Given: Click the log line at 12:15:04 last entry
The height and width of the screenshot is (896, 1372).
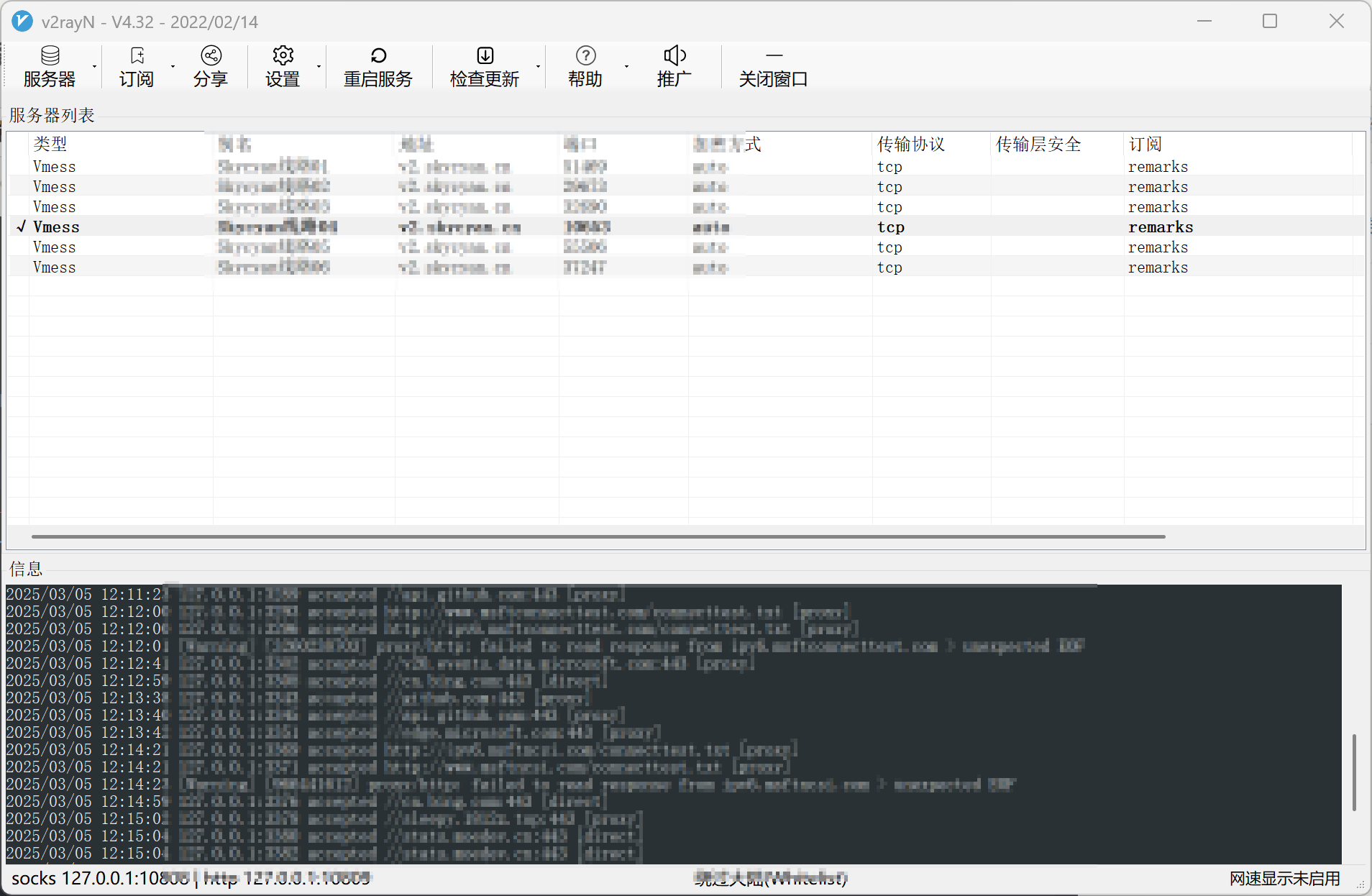Looking at the screenshot, I should point(324,854).
